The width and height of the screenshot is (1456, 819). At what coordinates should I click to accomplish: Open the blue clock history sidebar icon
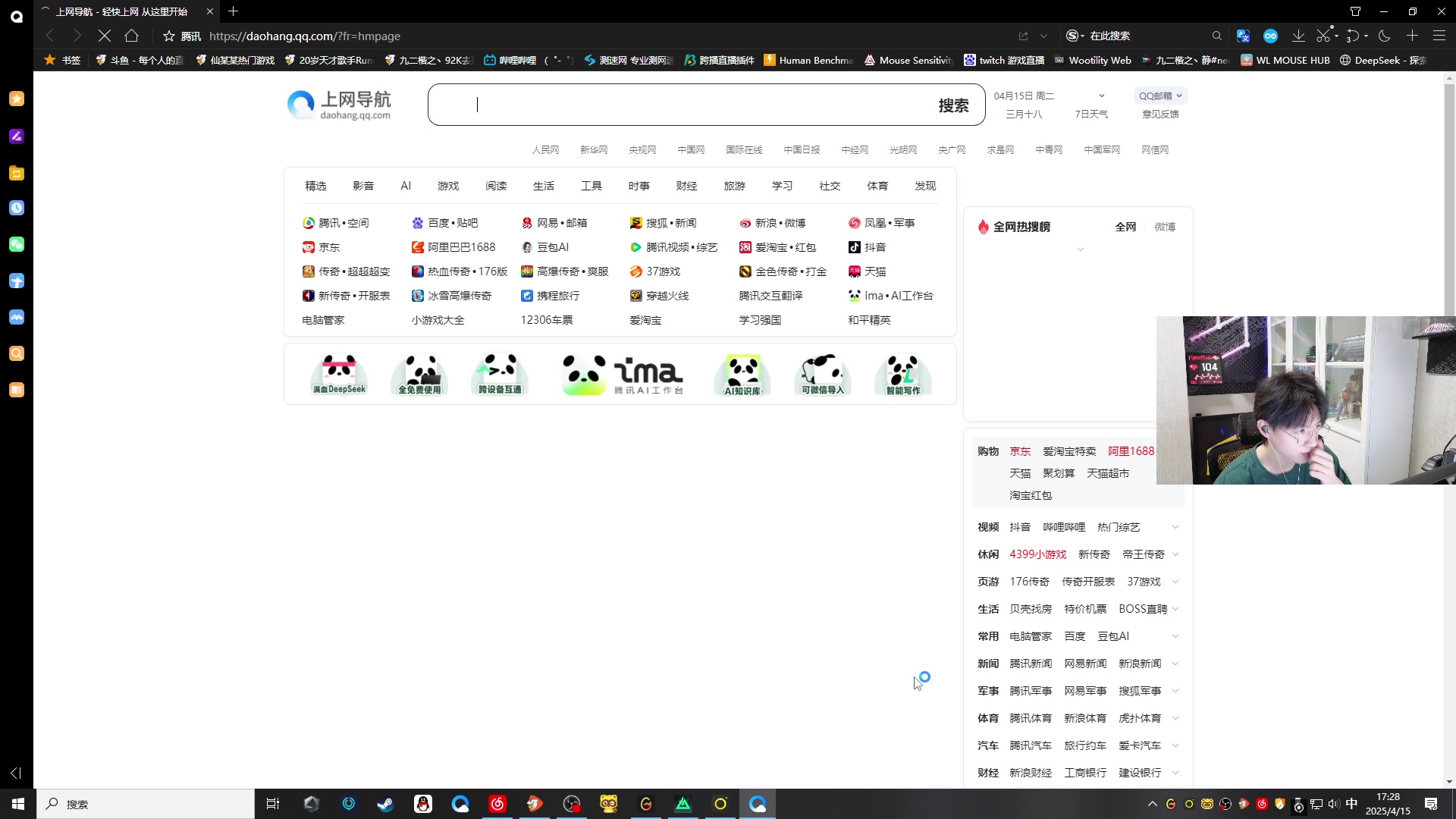coord(17,208)
